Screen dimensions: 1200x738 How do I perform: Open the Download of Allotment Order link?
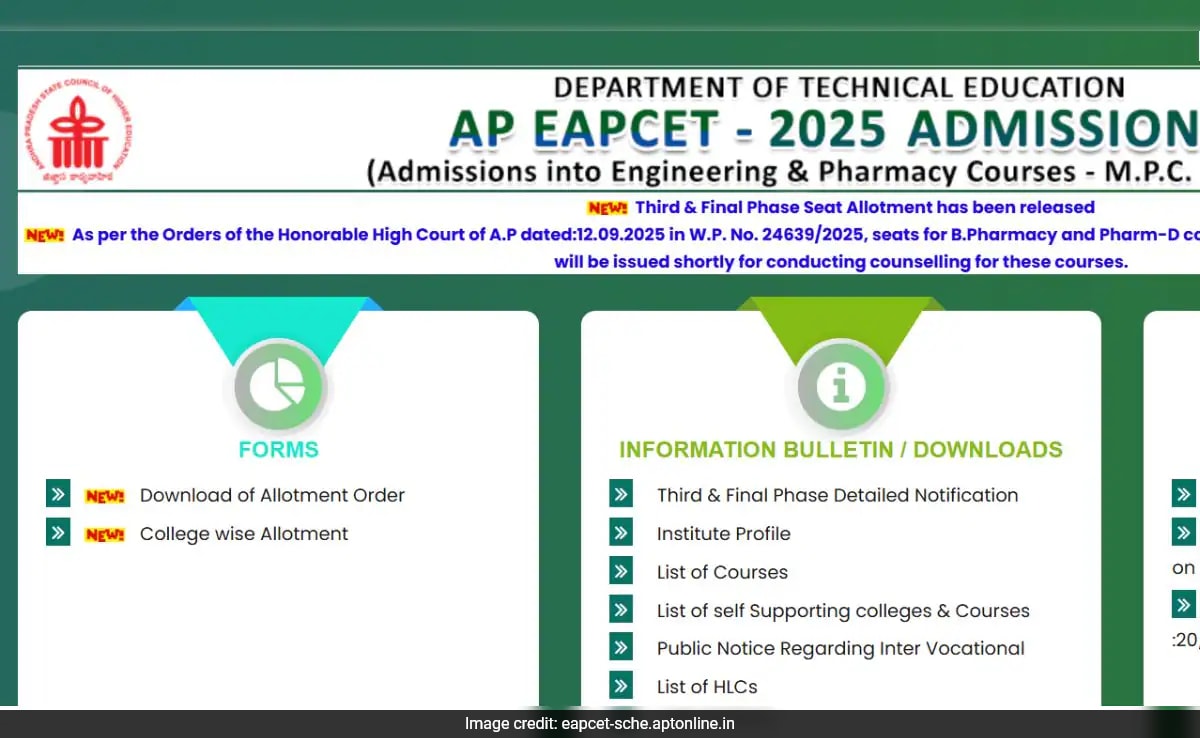[x=273, y=494]
